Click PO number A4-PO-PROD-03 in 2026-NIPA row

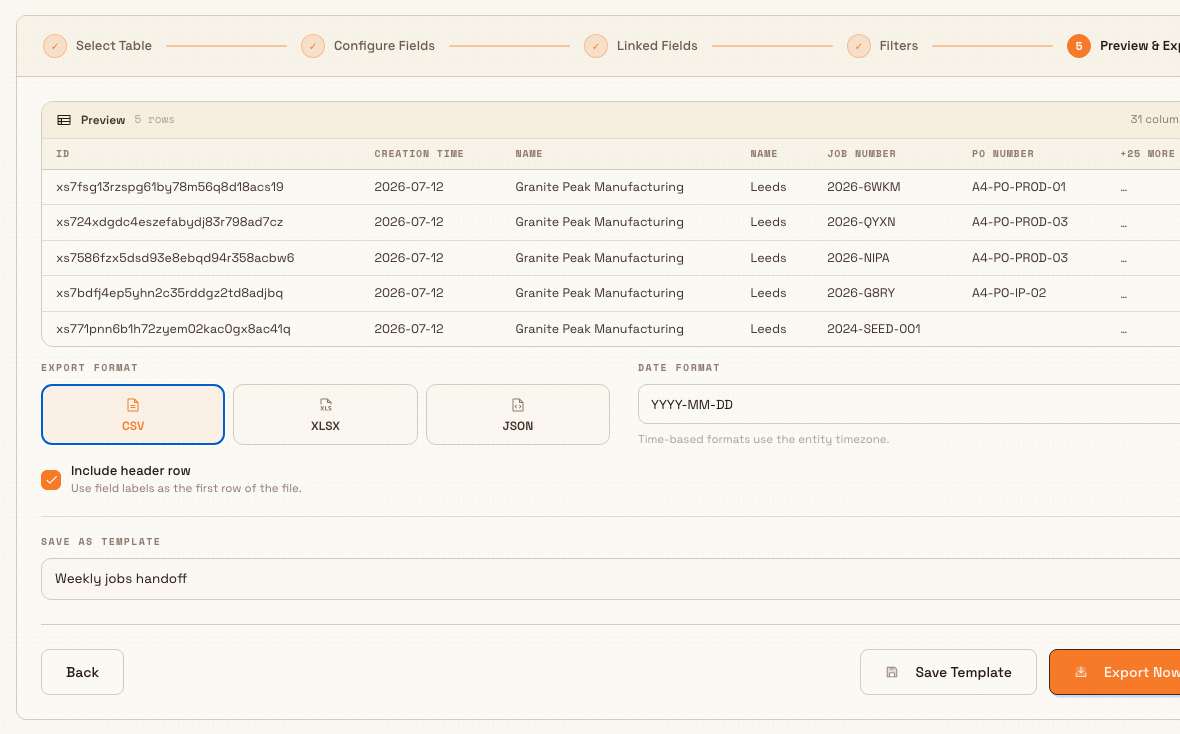click(1020, 257)
